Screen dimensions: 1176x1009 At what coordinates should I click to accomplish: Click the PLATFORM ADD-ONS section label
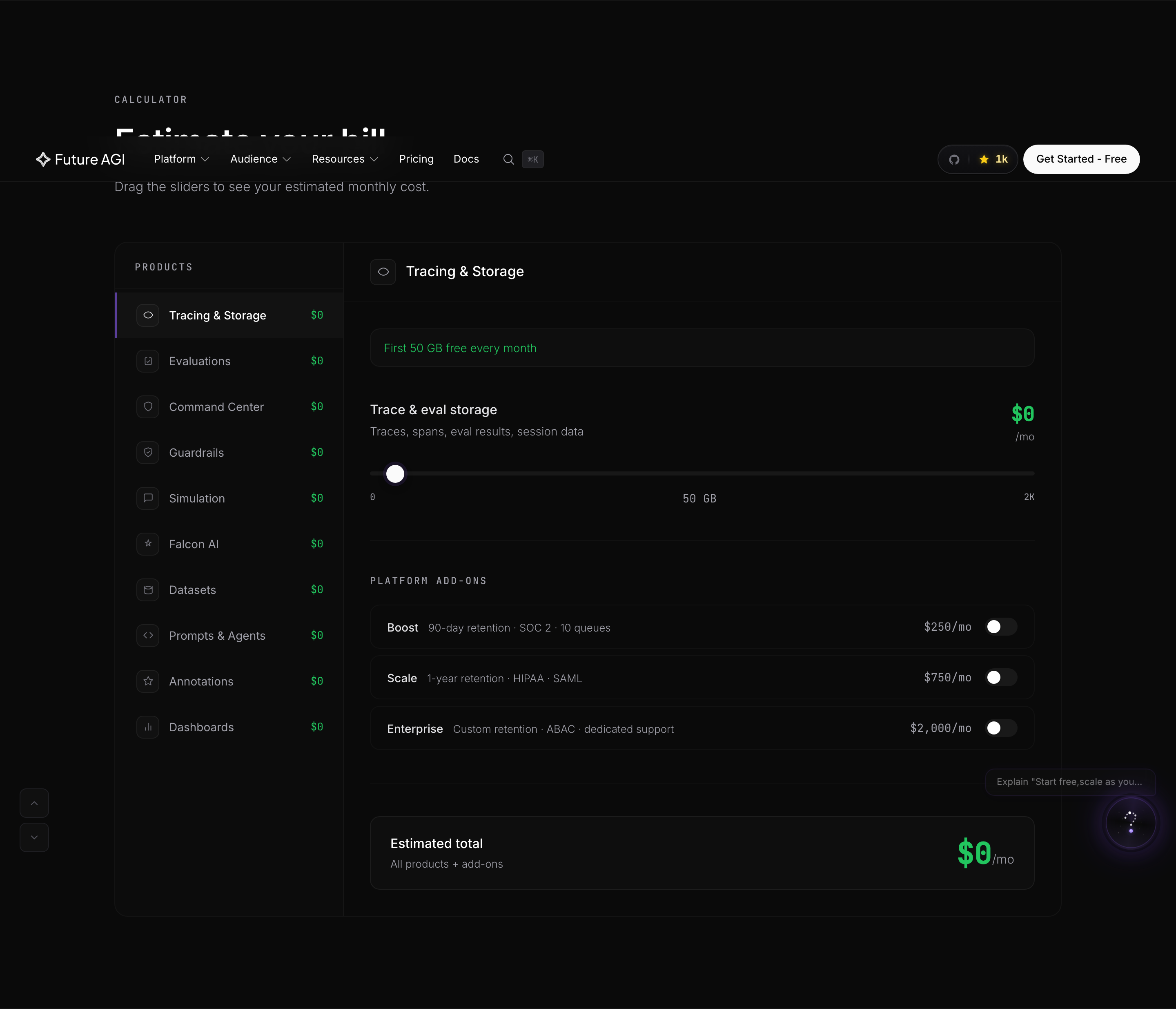pos(428,581)
